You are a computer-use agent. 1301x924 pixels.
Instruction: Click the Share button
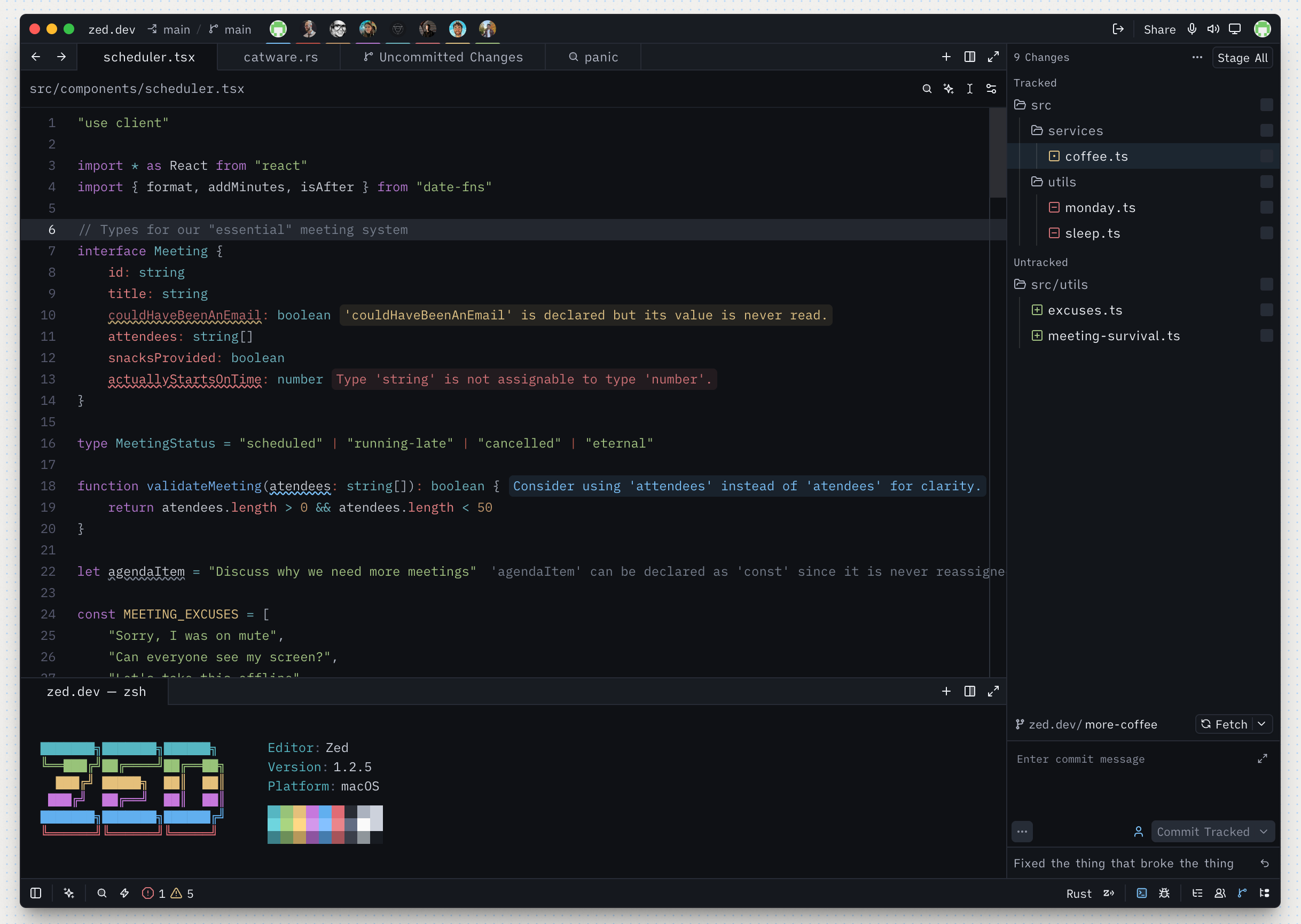1159,29
